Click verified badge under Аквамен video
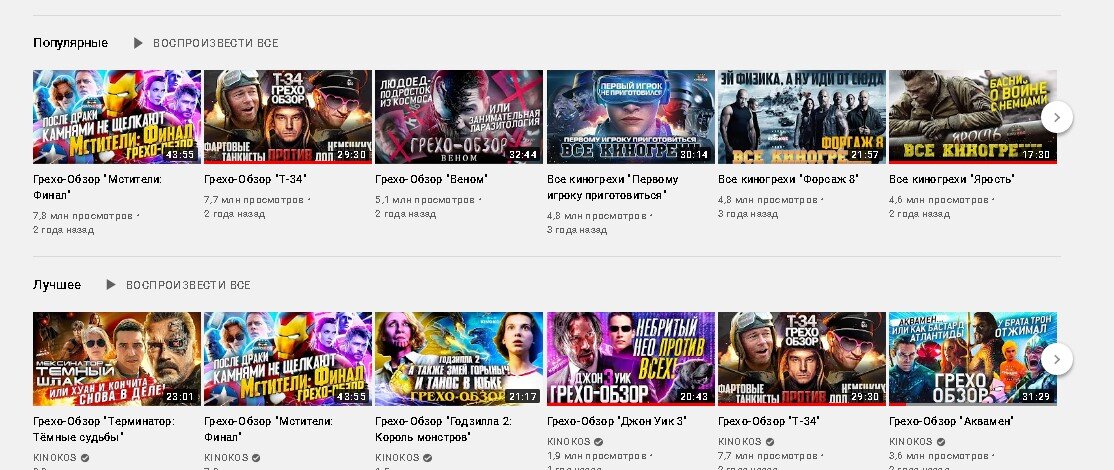1114x470 pixels. click(x=941, y=442)
